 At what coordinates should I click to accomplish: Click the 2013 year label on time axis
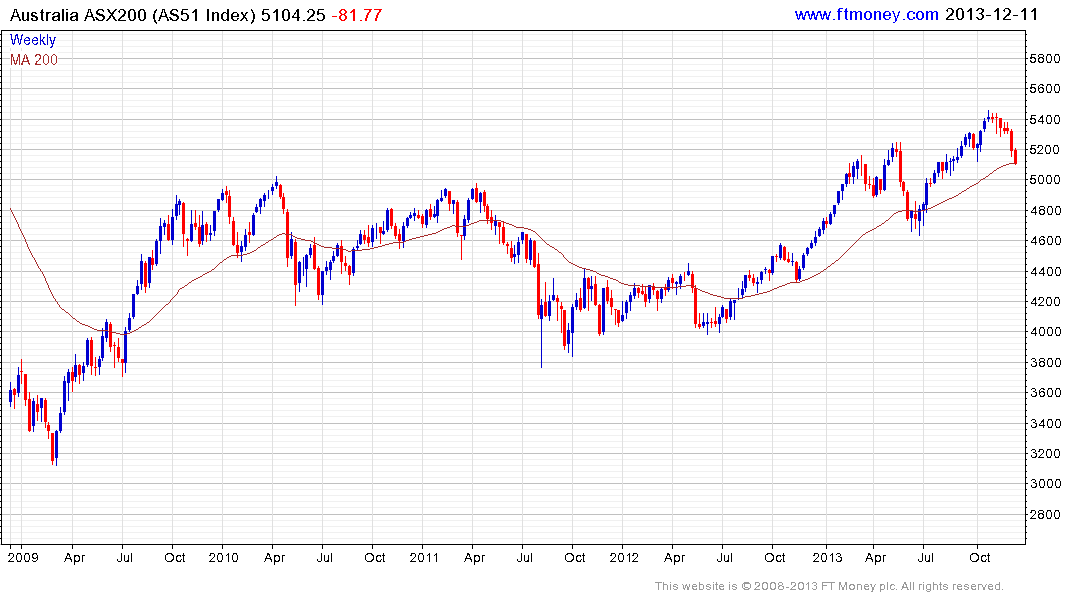coord(827,557)
